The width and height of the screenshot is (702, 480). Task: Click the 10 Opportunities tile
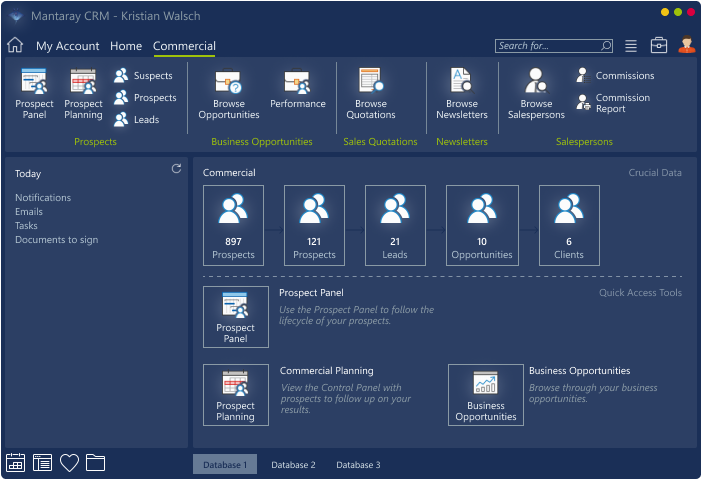482,225
